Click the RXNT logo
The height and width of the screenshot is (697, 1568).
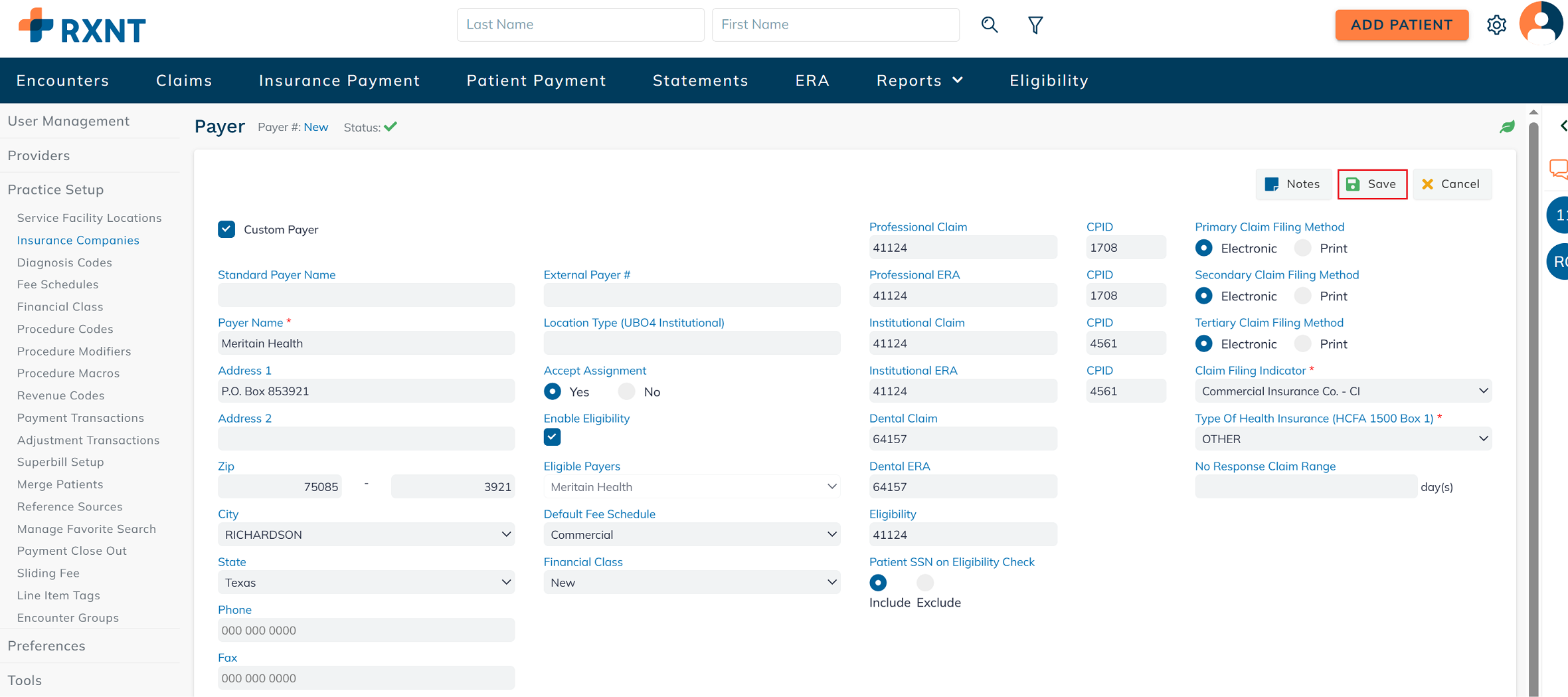pos(82,27)
